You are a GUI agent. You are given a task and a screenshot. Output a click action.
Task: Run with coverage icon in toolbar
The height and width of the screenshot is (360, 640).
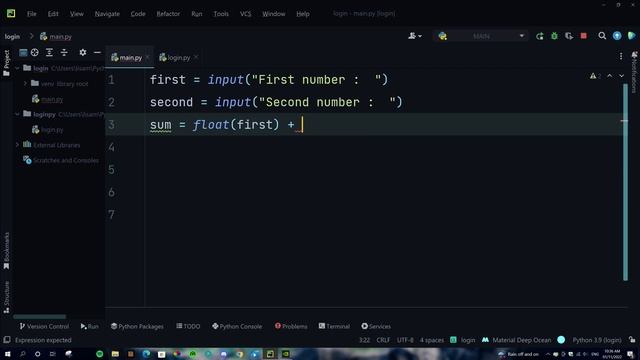(569, 36)
